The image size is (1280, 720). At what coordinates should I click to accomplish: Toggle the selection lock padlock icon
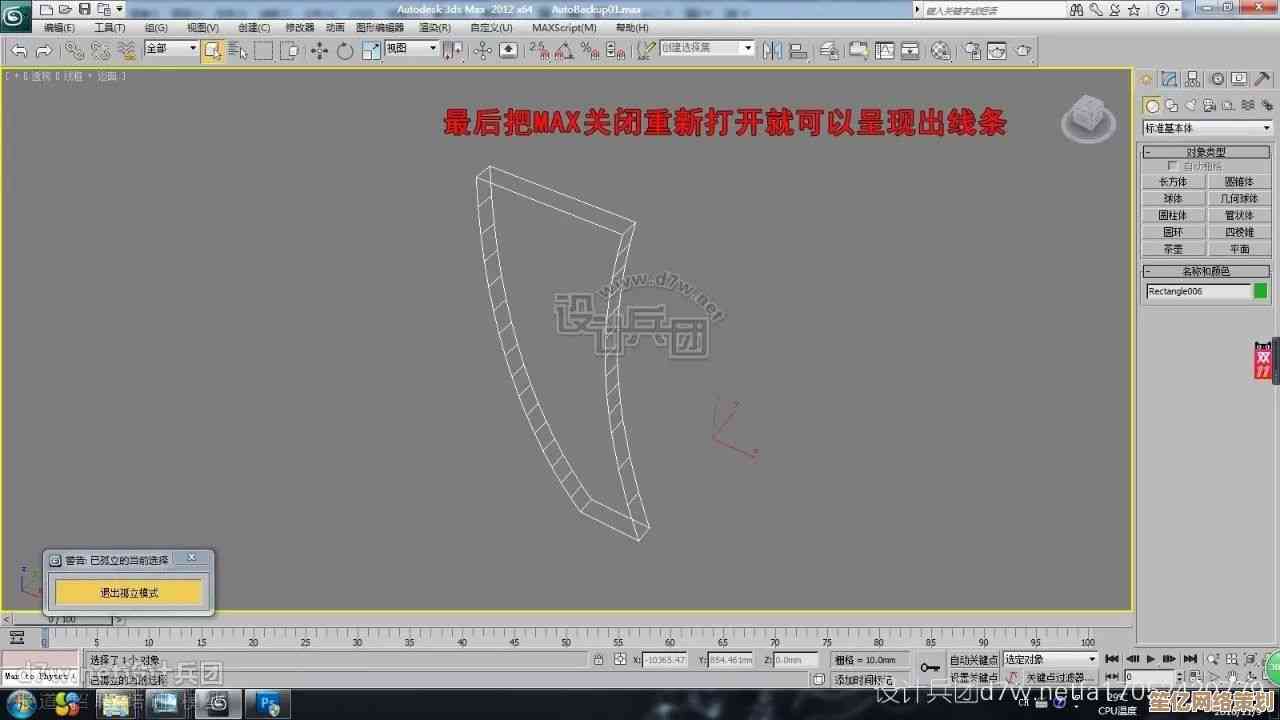click(x=598, y=660)
